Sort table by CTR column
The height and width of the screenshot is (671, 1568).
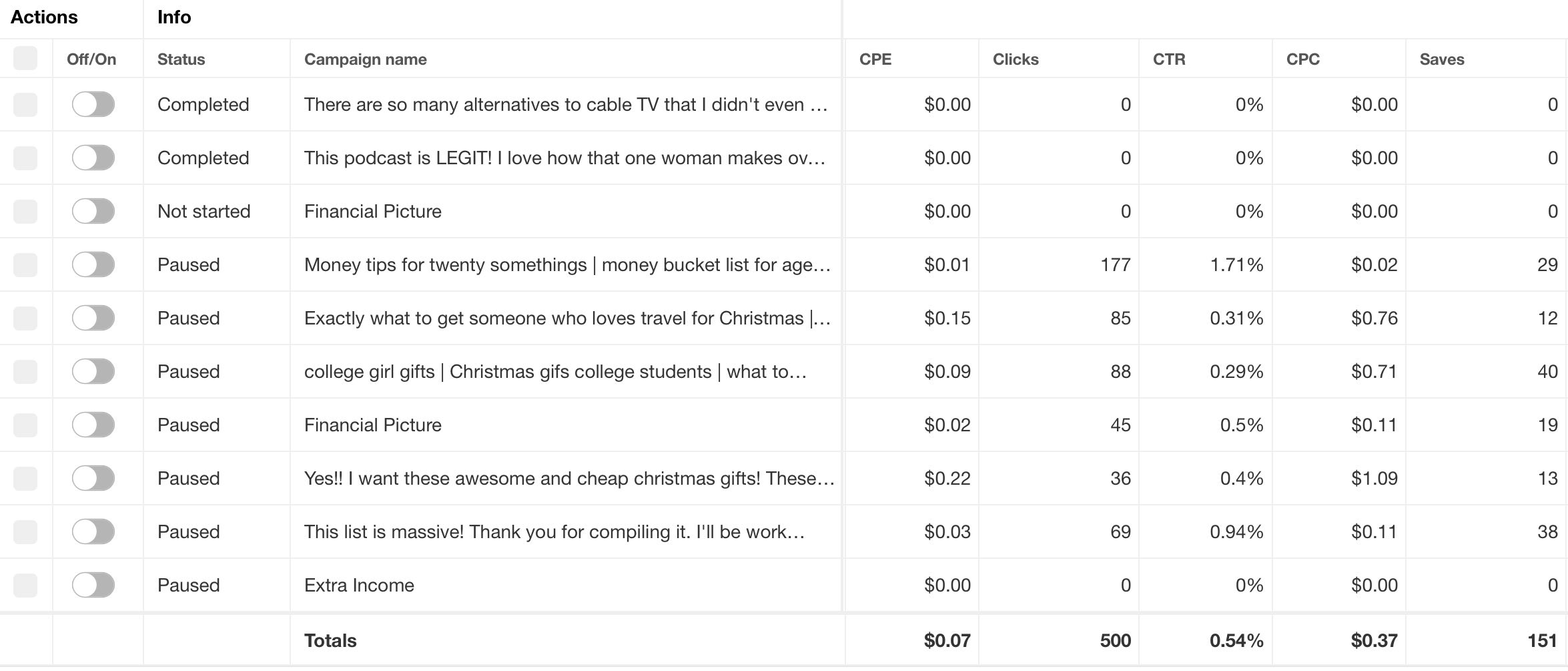[1169, 59]
